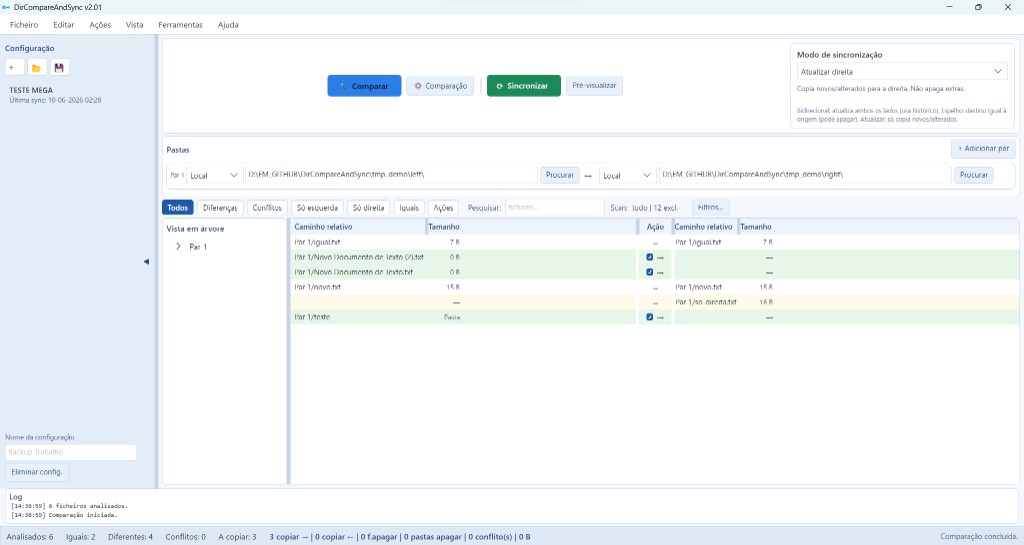Open the Ferramentas menu
Image resolution: width=1024 pixels, height=545 pixels.
pos(180,25)
